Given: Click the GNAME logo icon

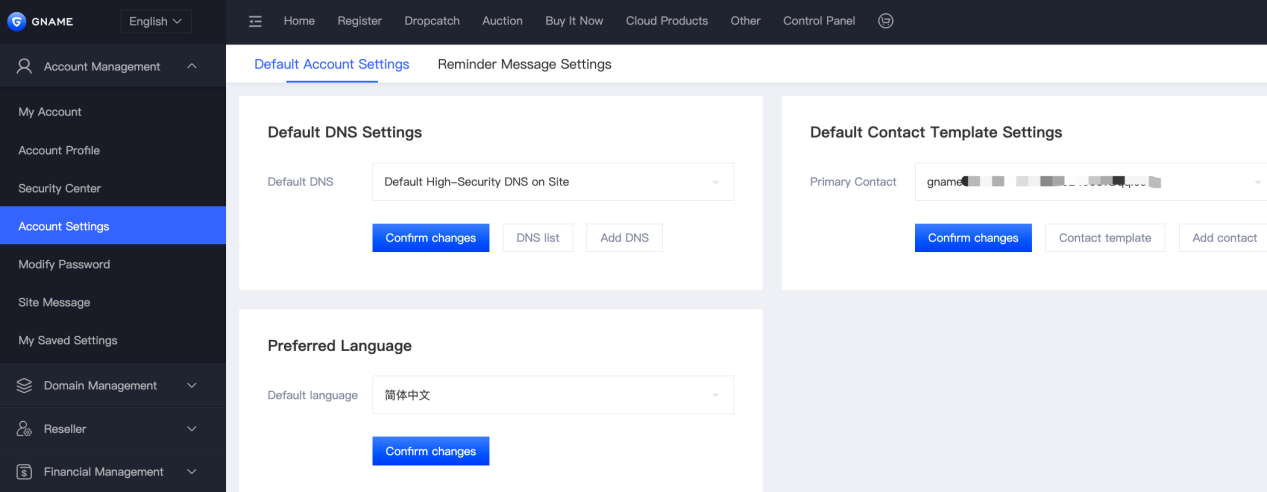Looking at the screenshot, I should click(x=16, y=22).
